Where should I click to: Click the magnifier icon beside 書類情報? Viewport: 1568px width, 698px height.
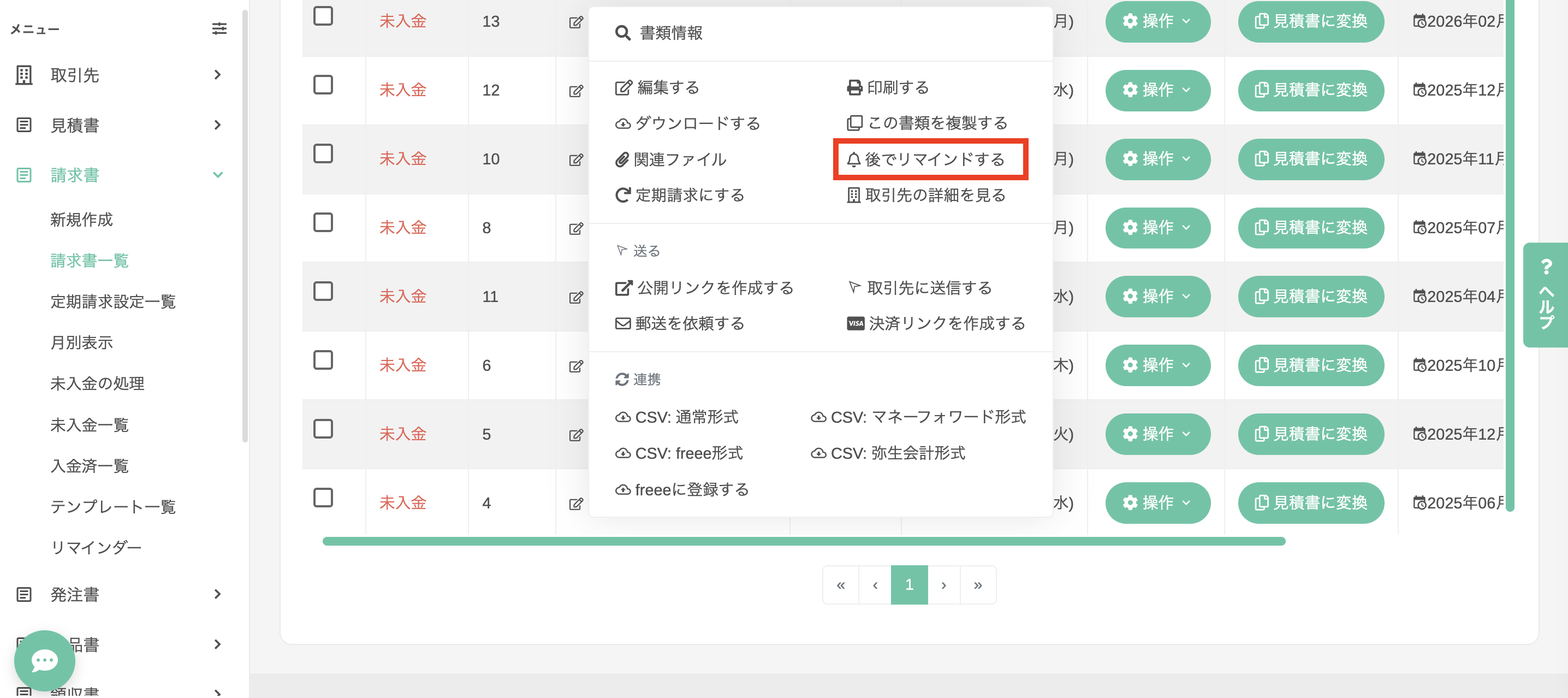(622, 33)
